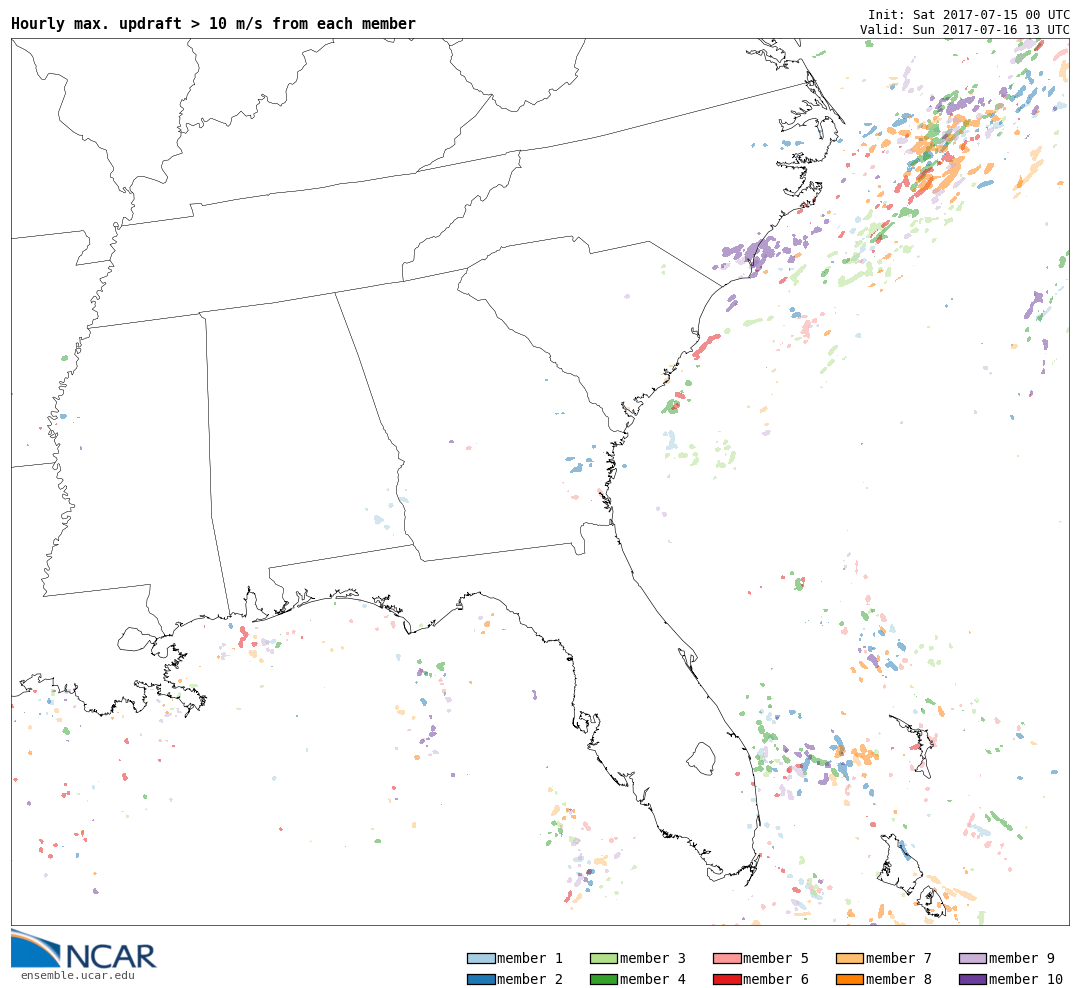Image resolution: width=1080 pixels, height=988 pixels.
Task: Click the 'member 9' legend label
Action: [x=1021, y=958]
